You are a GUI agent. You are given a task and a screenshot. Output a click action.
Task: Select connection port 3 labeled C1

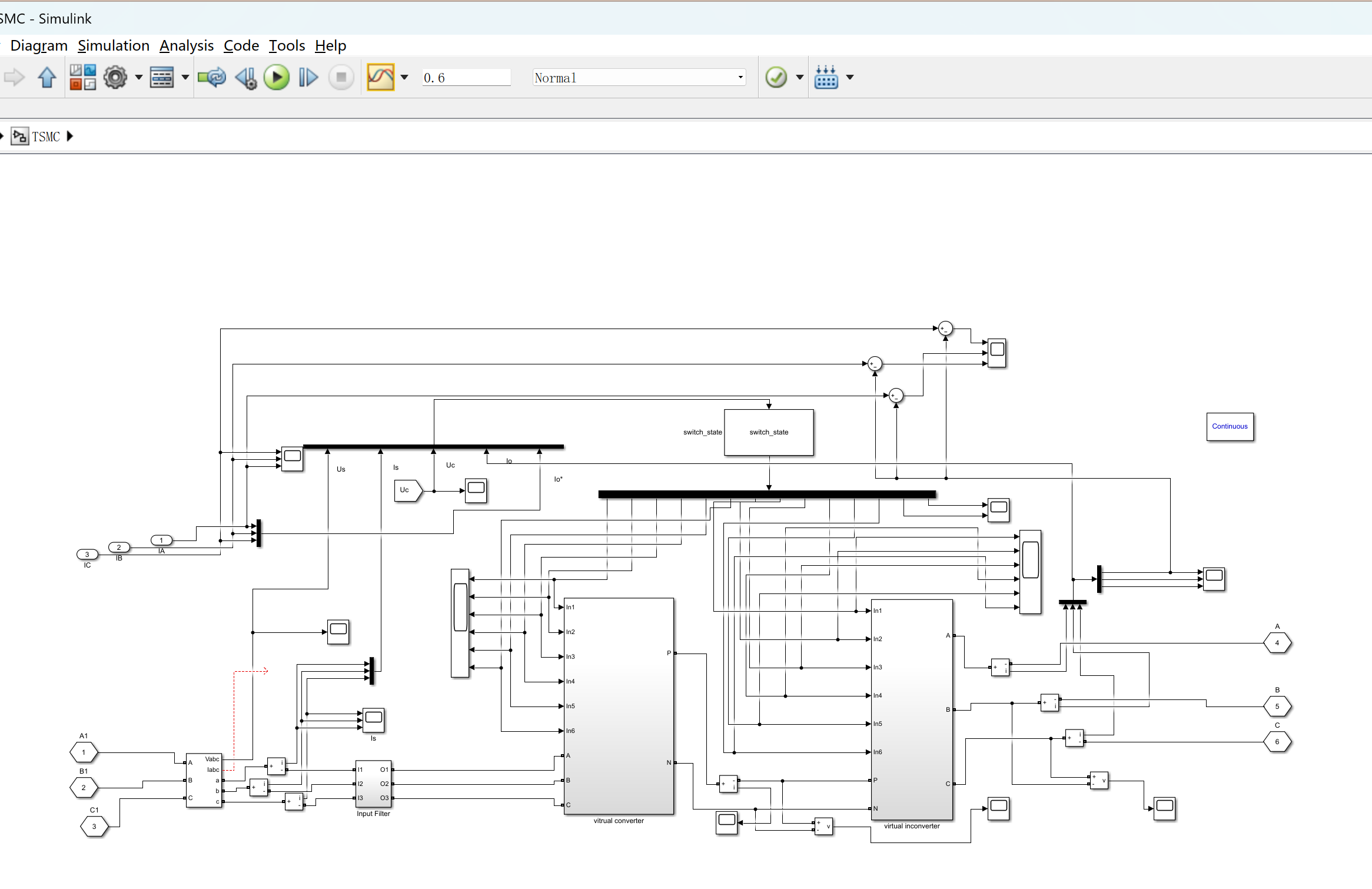pos(94,826)
